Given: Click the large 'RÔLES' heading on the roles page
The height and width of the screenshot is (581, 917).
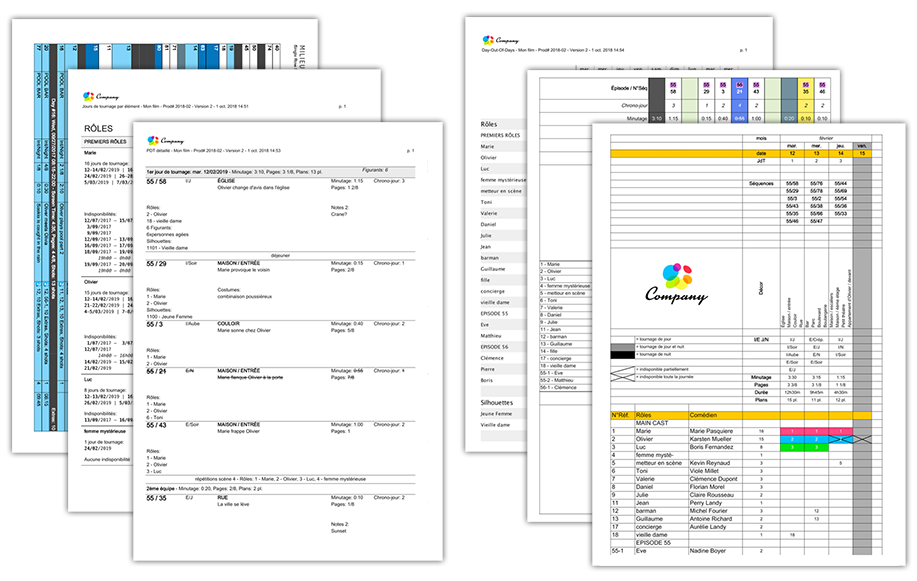Looking at the screenshot, I should [x=98, y=128].
